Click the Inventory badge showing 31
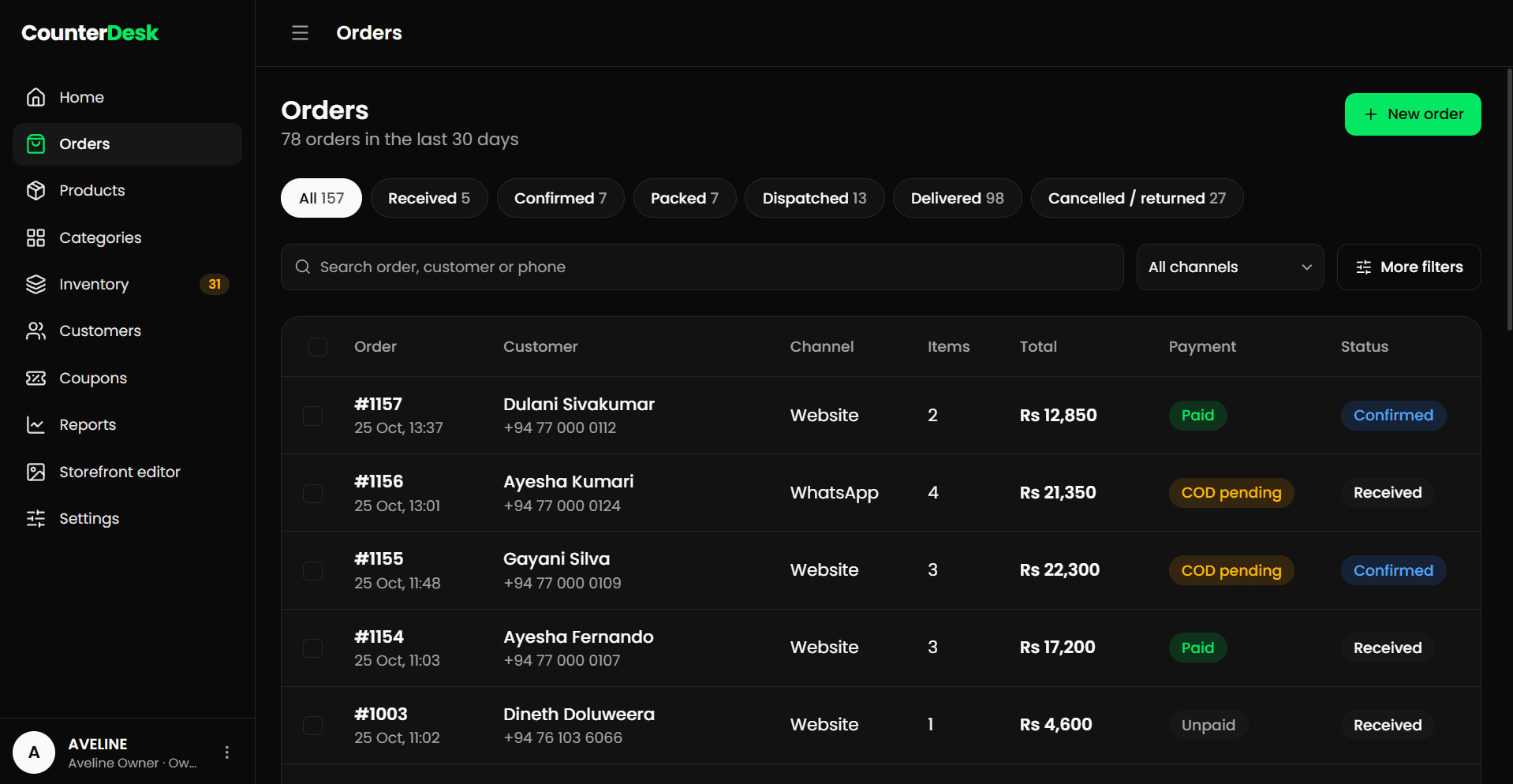1513x784 pixels. tap(215, 284)
